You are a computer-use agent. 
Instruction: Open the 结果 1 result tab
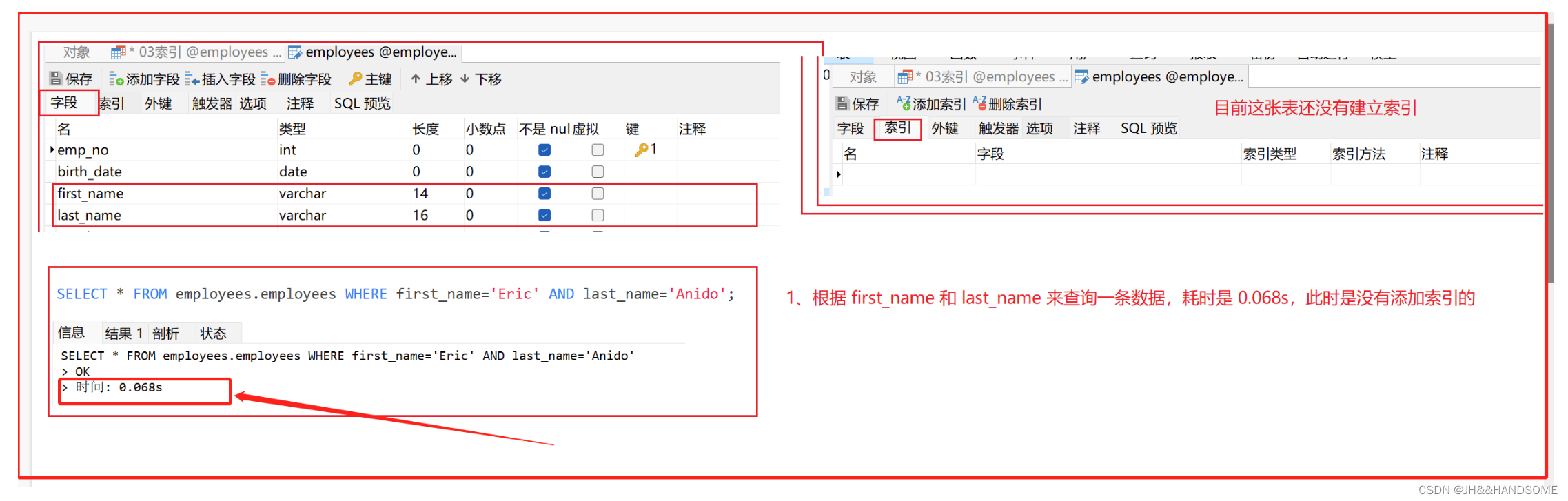pos(124,334)
